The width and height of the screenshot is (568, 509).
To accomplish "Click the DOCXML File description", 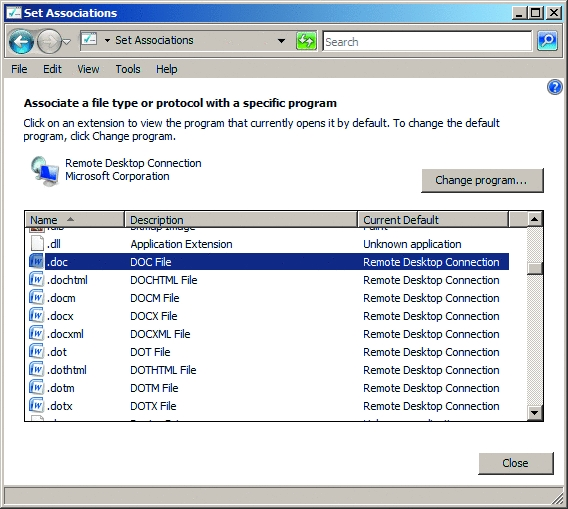I will [x=160, y=334].
